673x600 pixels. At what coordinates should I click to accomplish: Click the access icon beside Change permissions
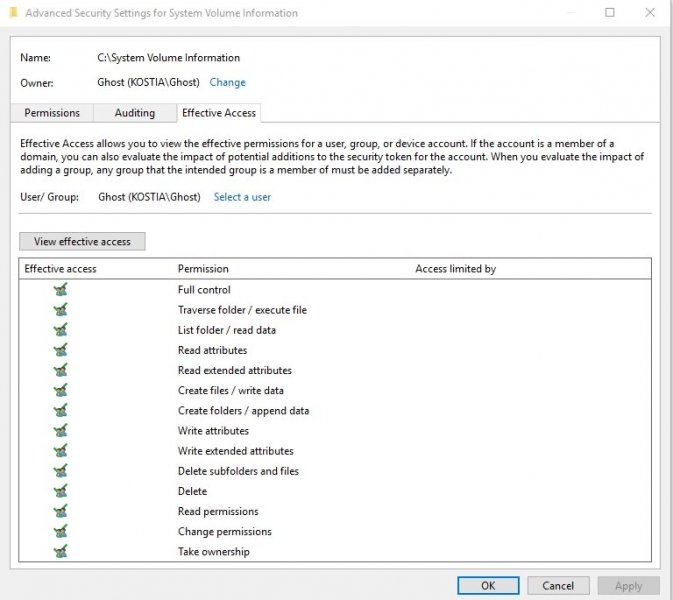click(x=60, y=531)
